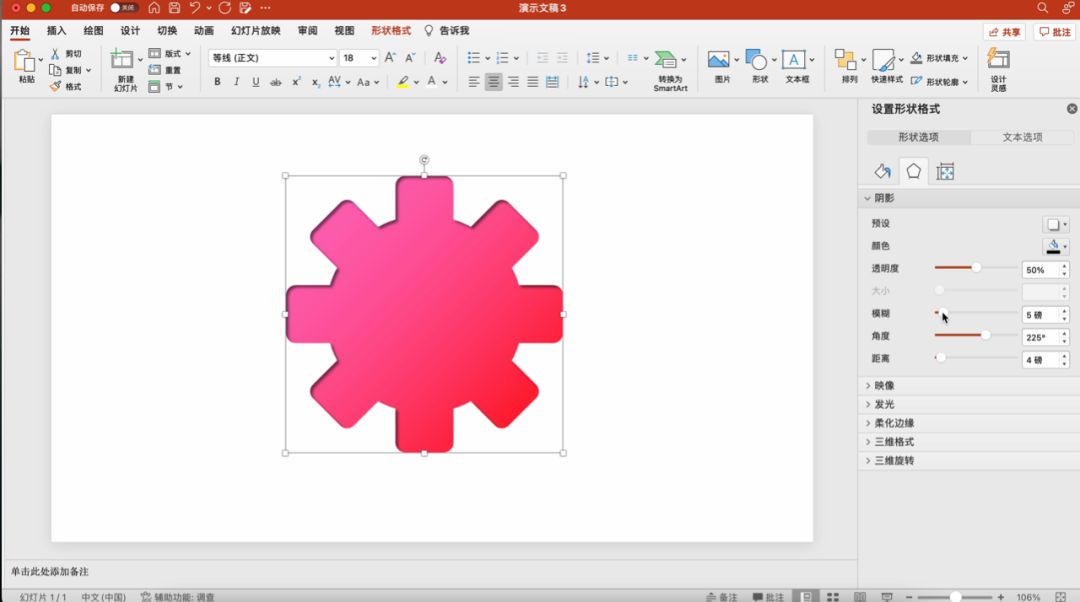Toggle the Notes pane from the status bar
The image size is (1080, 602).
[x=721, y=596]
